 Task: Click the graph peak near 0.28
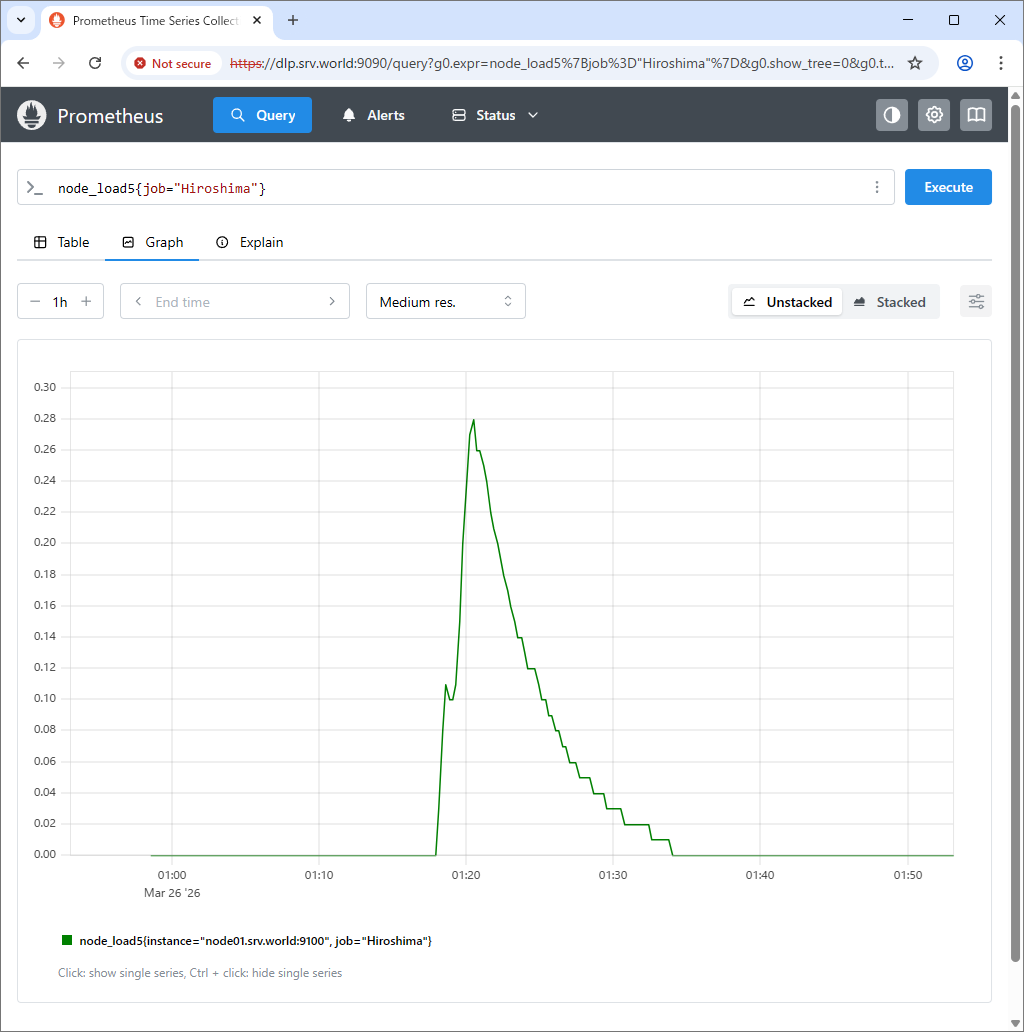pos(473,421)
